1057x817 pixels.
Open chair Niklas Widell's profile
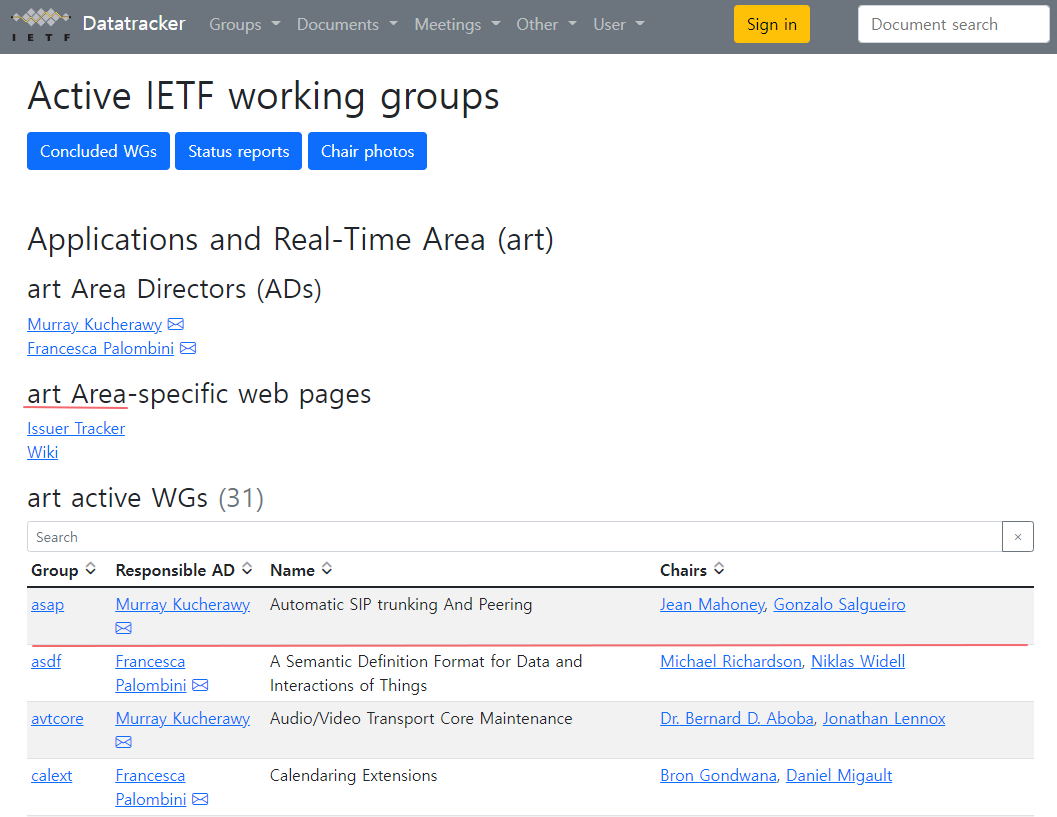(858, 661)
